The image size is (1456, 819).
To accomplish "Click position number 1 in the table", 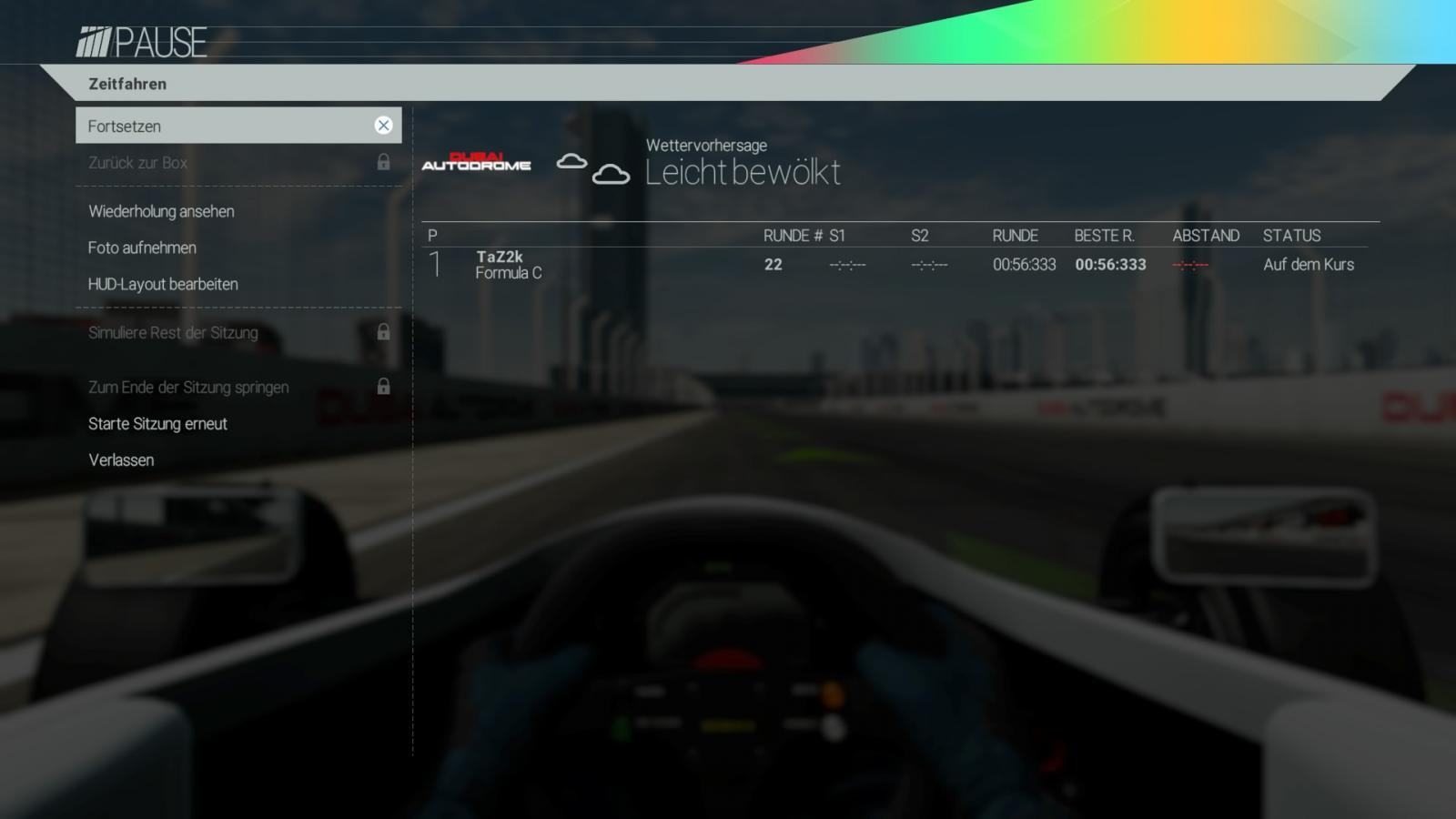I will 435,265.
